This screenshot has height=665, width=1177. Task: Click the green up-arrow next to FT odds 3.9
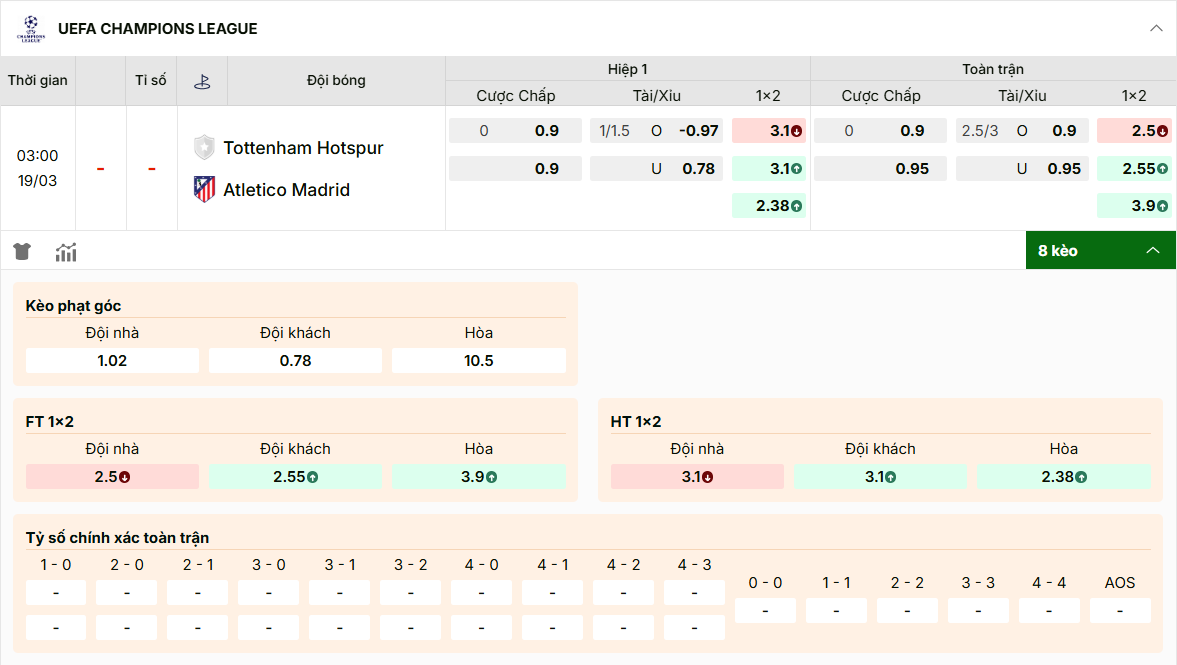[493, 477]
